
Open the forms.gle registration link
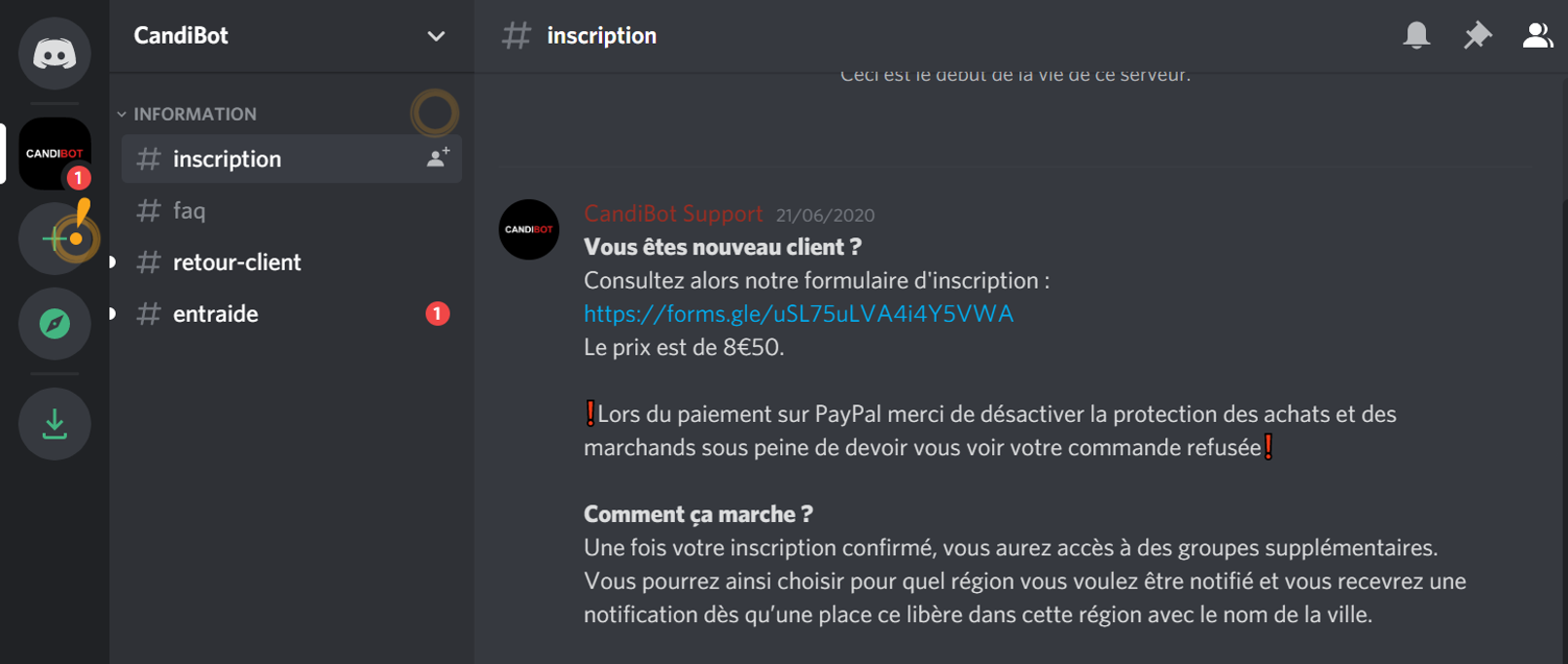799,314
